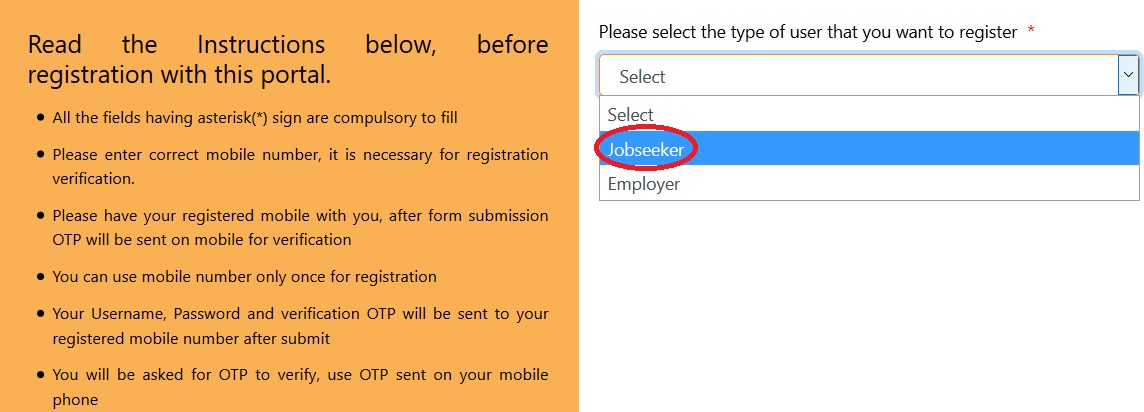
Task: Click the 'Your Username, Password and verification OTP' instruction
Action: point(300,326)
